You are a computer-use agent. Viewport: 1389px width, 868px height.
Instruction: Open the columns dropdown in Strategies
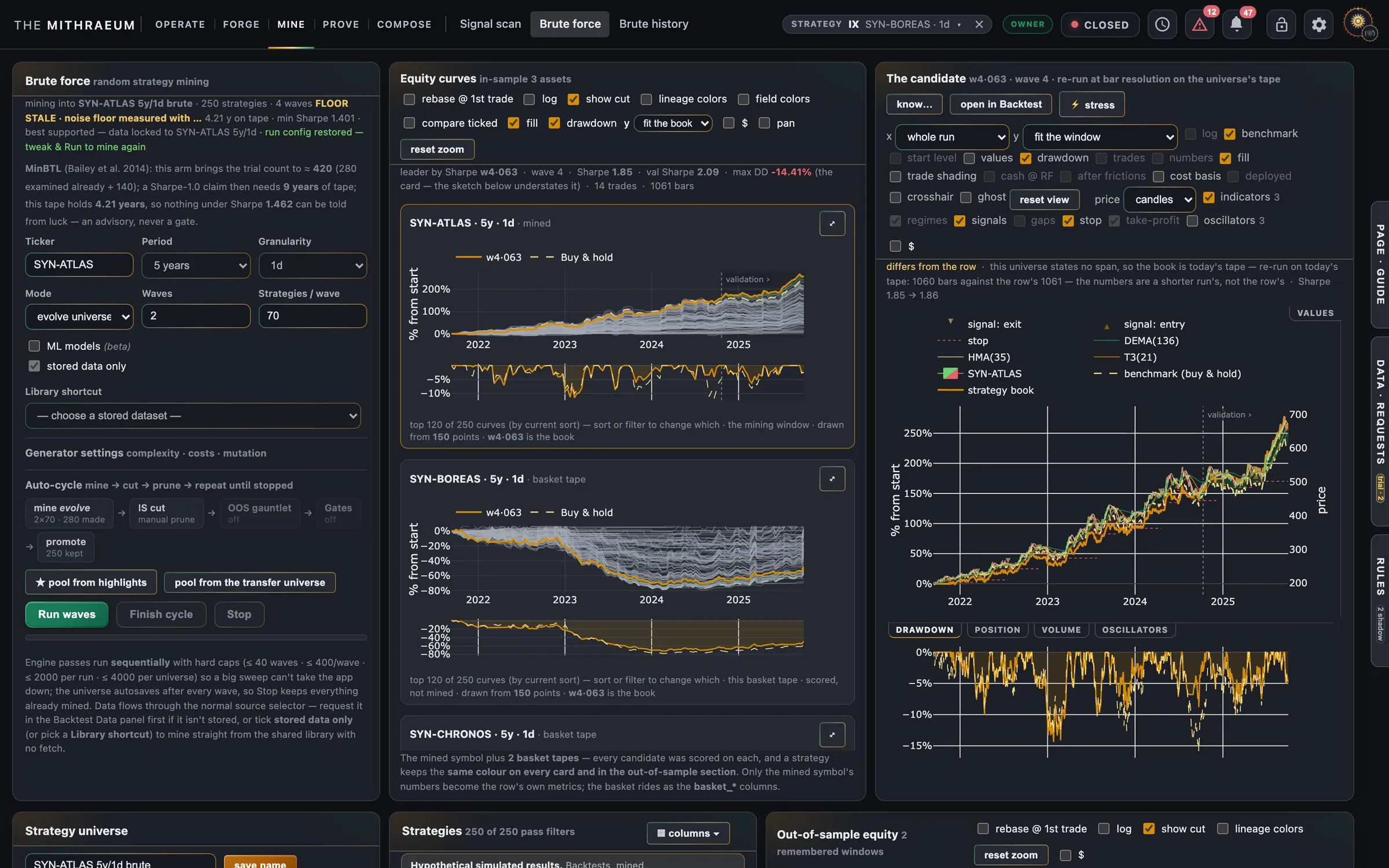point(688,833)
